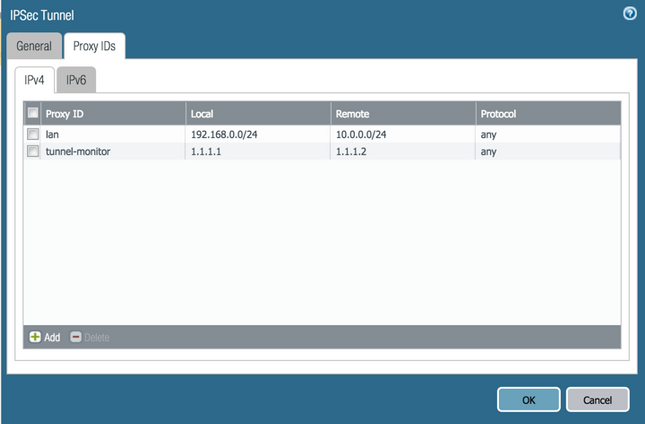Click remote address 1.1.1.2

coord(351,151)
